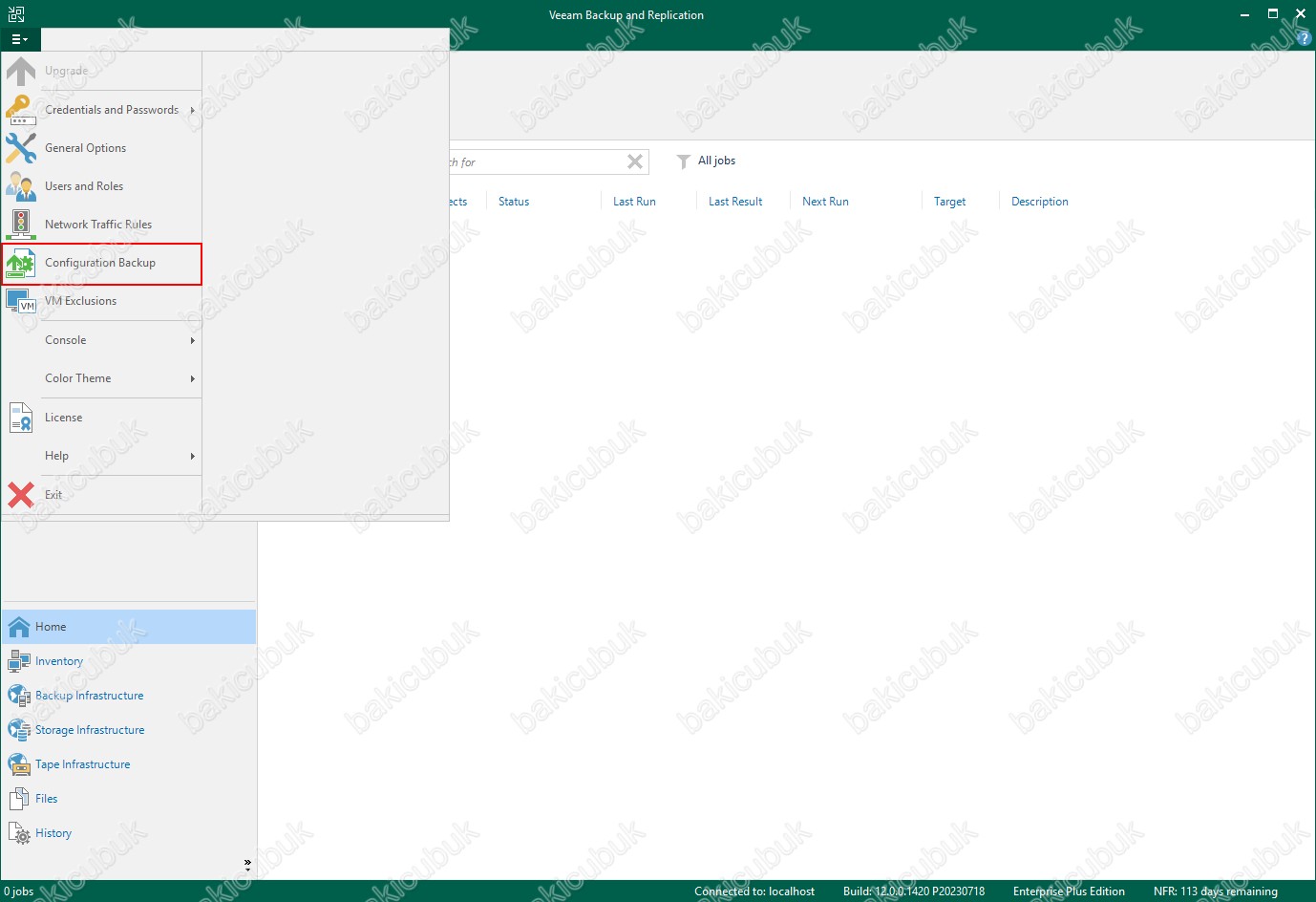Select VM Exclusions menu entry
Viewport: 1316px width, 902px height.
102,301
